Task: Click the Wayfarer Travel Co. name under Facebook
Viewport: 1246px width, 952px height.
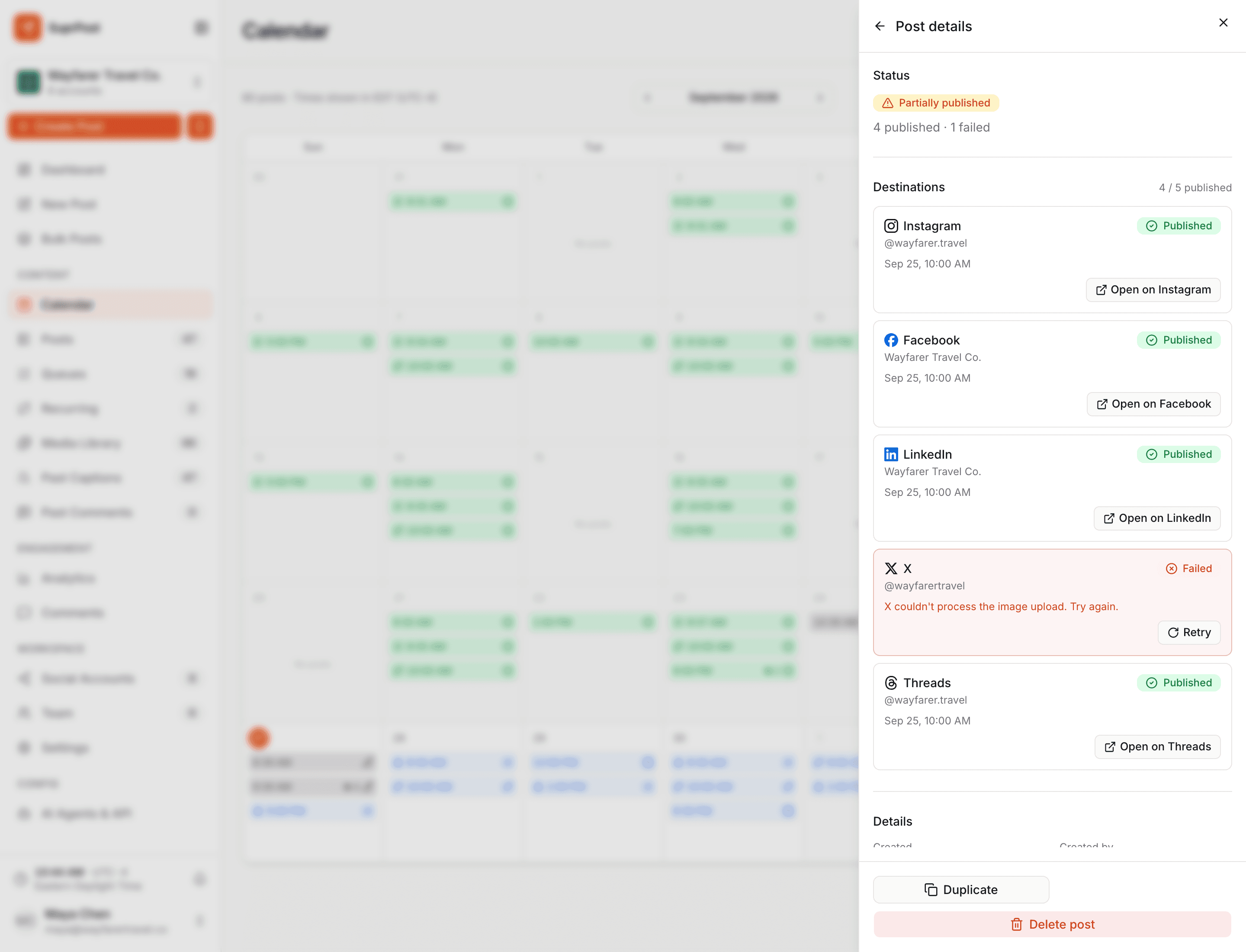Action: tap(932, 357)
